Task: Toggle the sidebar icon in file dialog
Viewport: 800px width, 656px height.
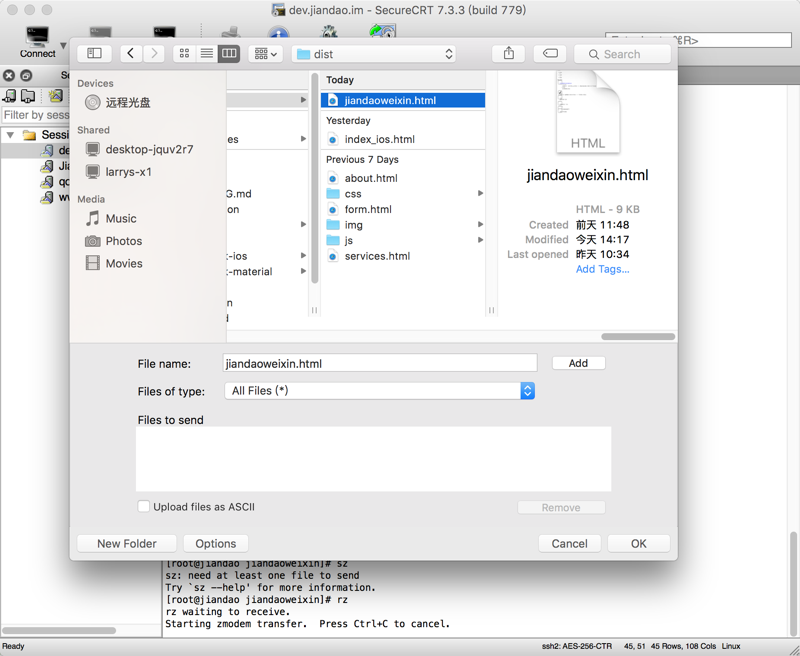Action: (x=94, y=54)
